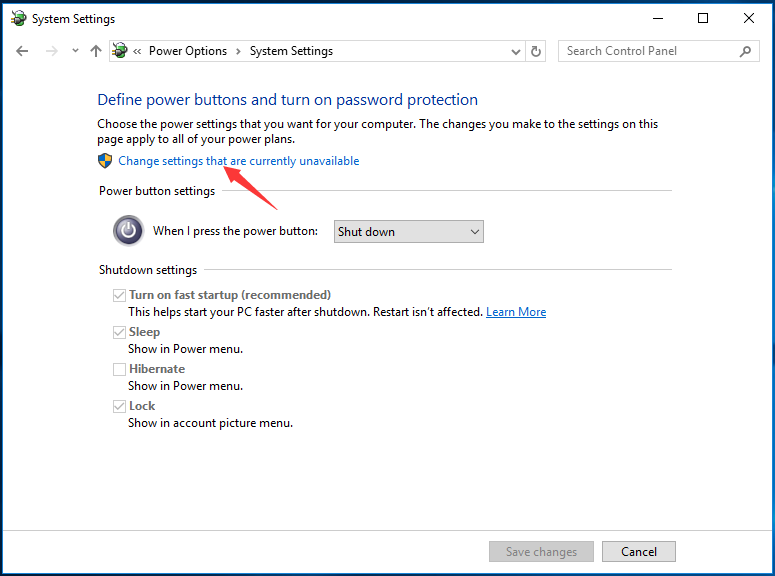Image resolution: width=775 pixels, height=576 pixels.
Task: Enable the Hibernate checkbox
Action: coord(119,369)
